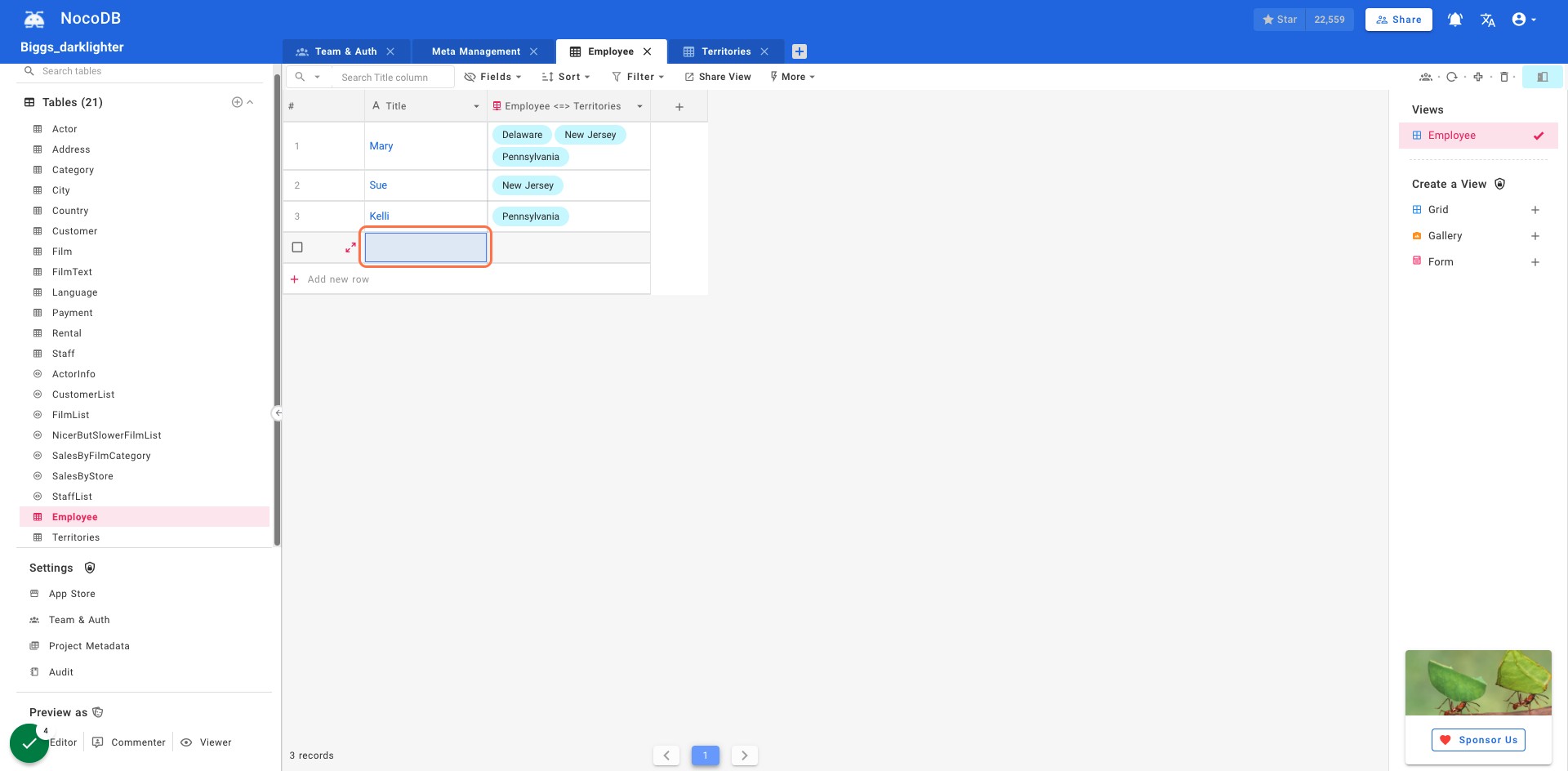
Task: Open the language translate icon
Action: pos(1488,20)
